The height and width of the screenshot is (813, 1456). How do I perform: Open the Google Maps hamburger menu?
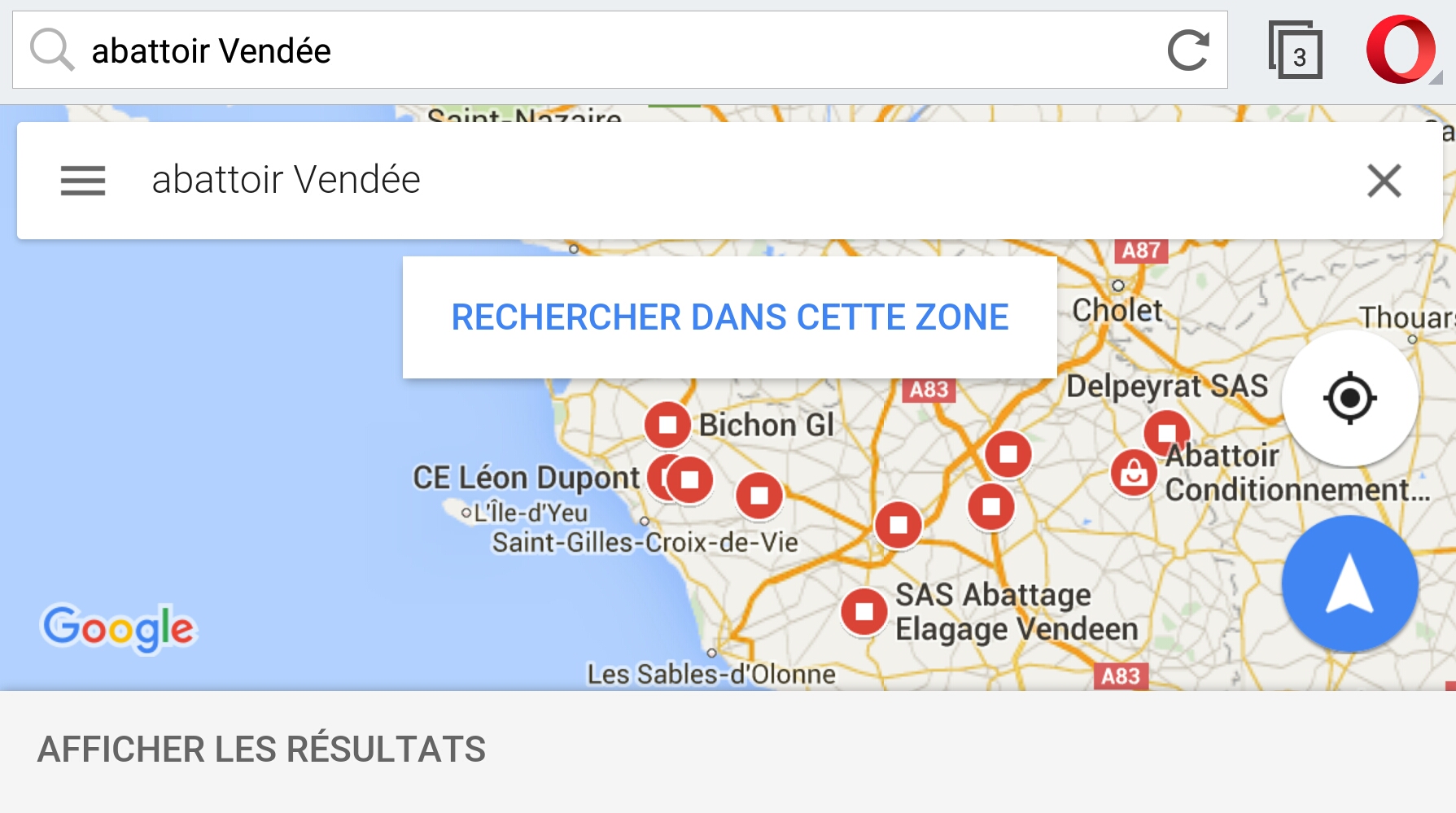83,181
